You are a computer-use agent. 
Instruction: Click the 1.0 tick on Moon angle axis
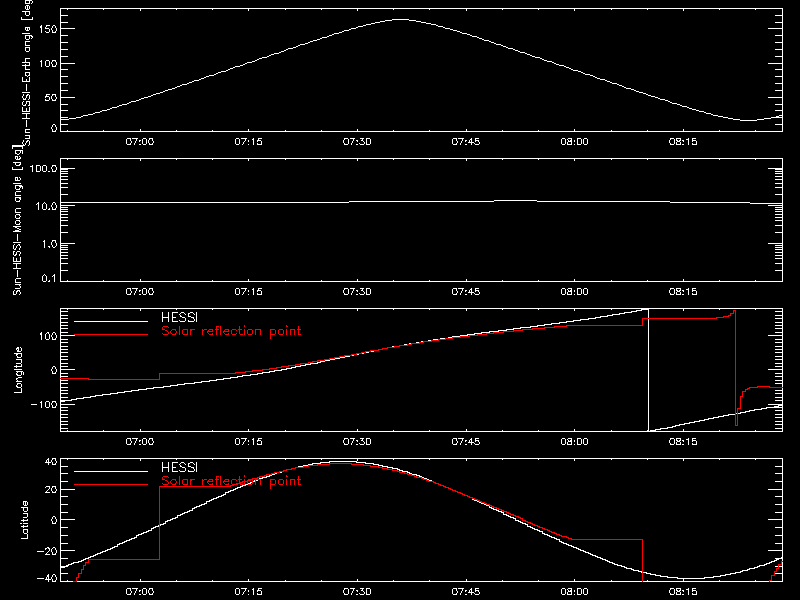coord(49,244)
